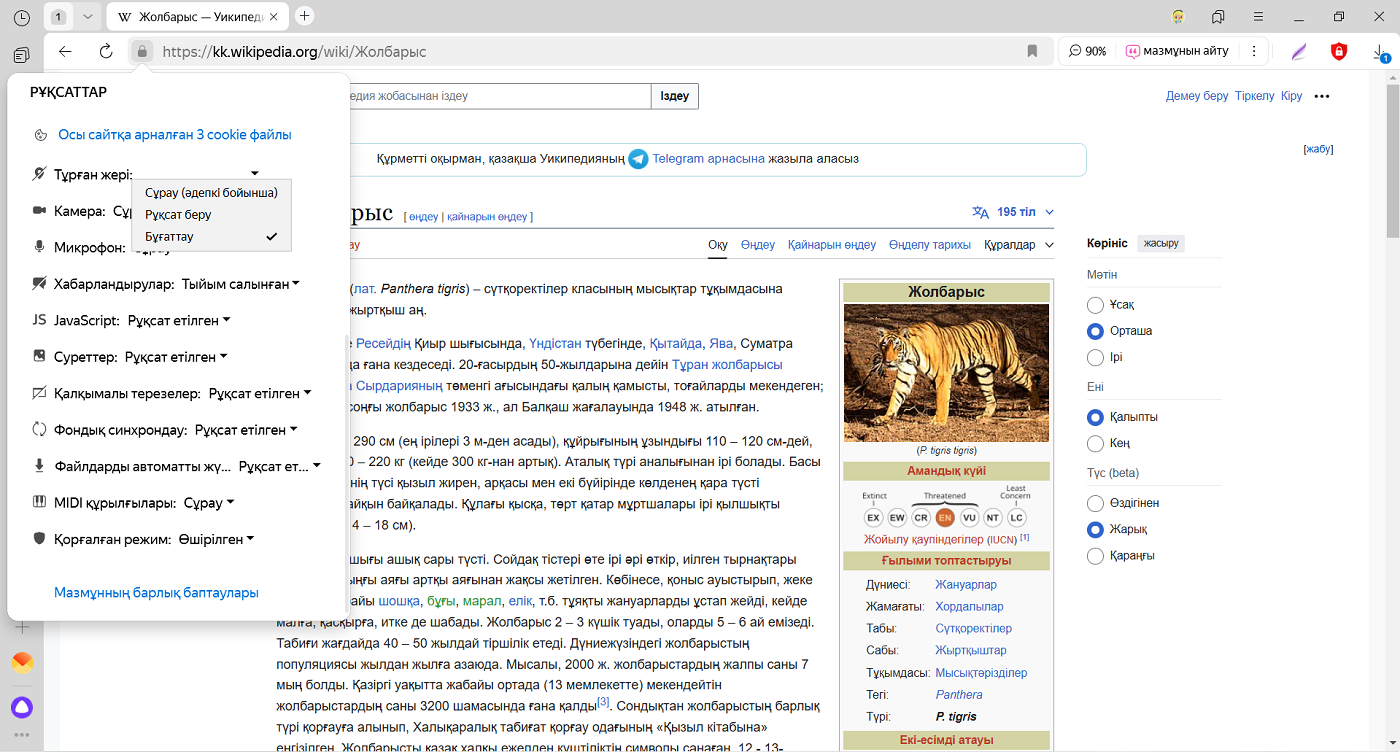1400x752 pixels.
Task: Select the Ұсақ text size option
Action: 1095,304
